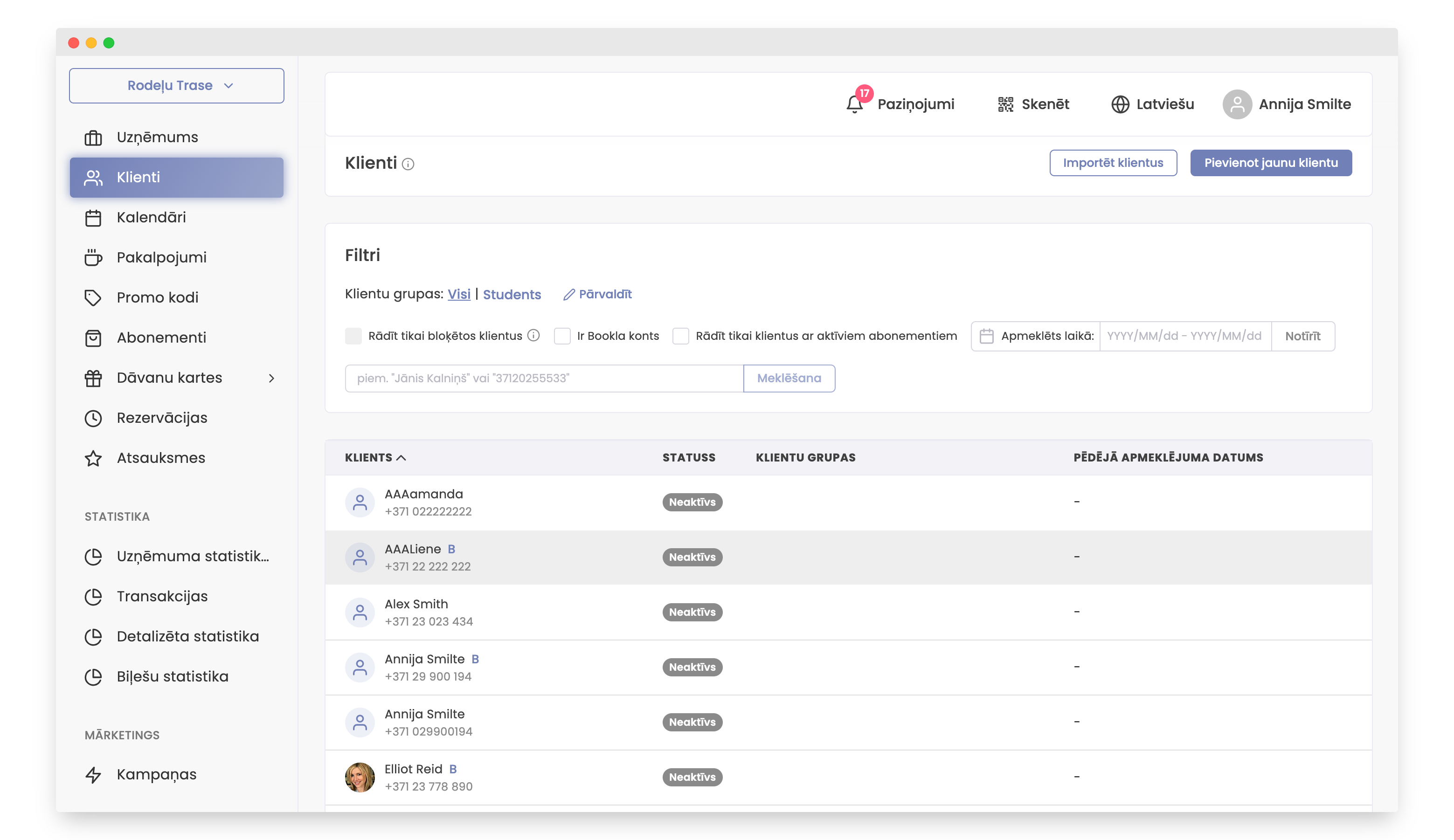Click Elliot Reid's profile photo
The width and height of the screenshot is (1454, 840).
(360, 777)
